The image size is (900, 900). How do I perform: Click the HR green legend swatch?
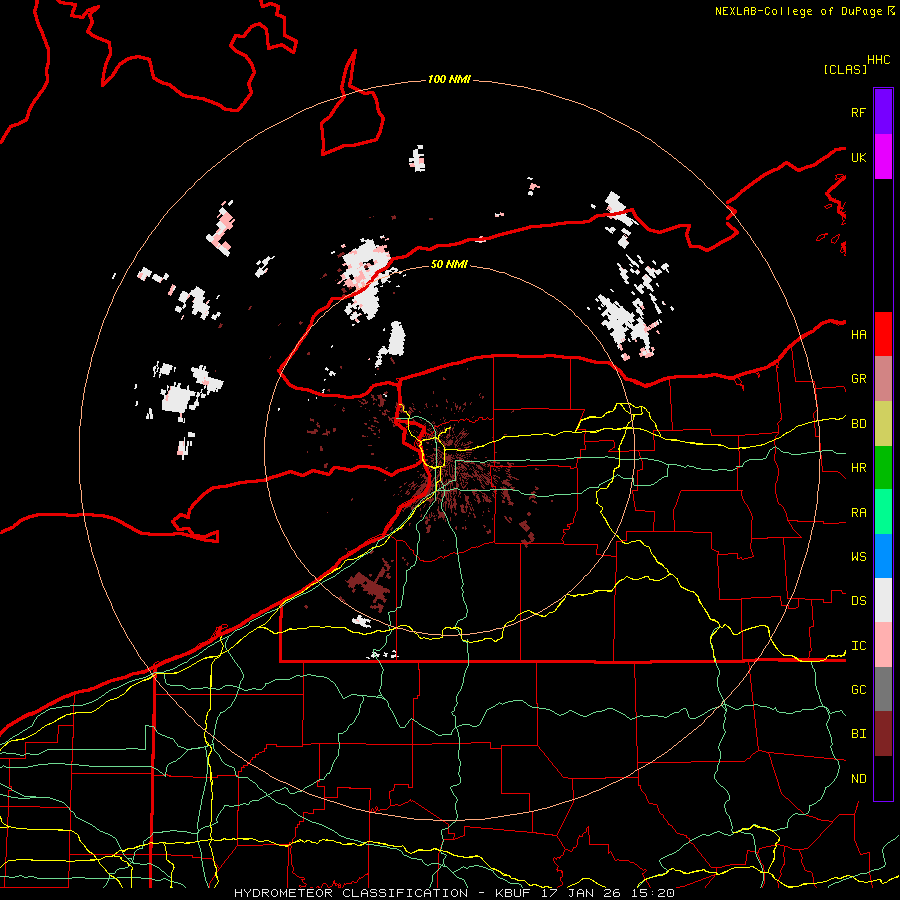(883, 468)
